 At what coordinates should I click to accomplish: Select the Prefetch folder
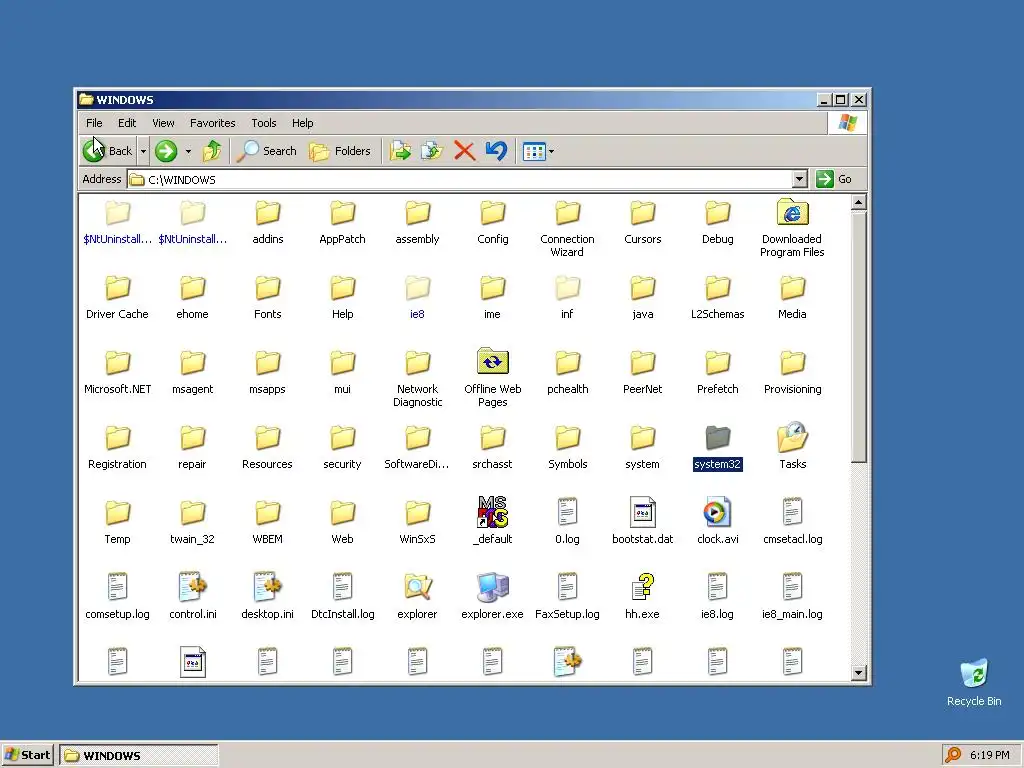point(717,372)
